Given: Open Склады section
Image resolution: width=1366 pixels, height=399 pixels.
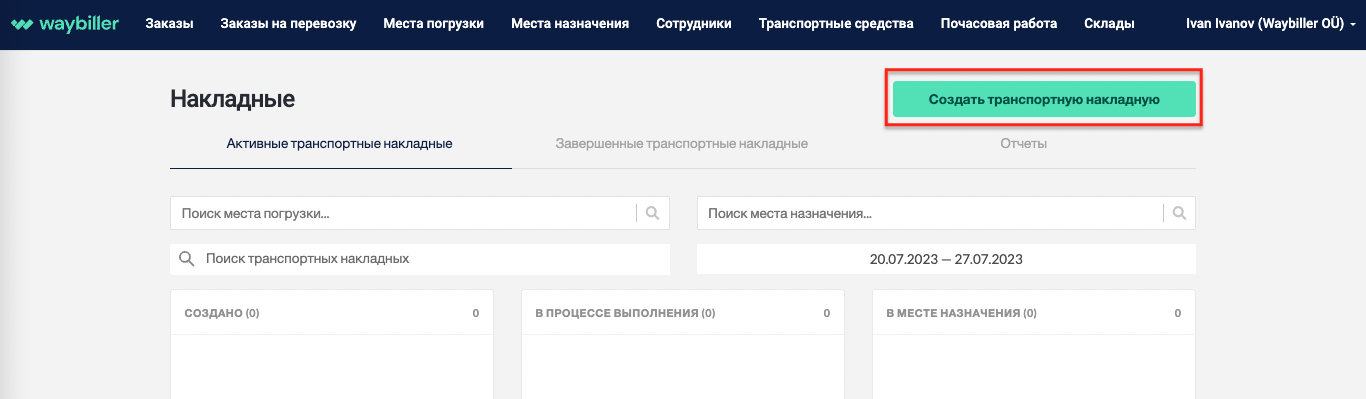Looking at the screenshot, I should [1109, 24].
